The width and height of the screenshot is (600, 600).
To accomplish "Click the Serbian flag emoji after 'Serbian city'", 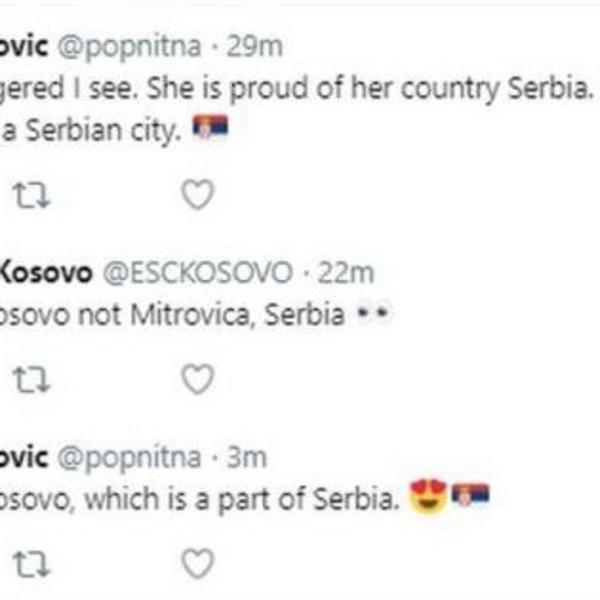I will tap(210, 127).
